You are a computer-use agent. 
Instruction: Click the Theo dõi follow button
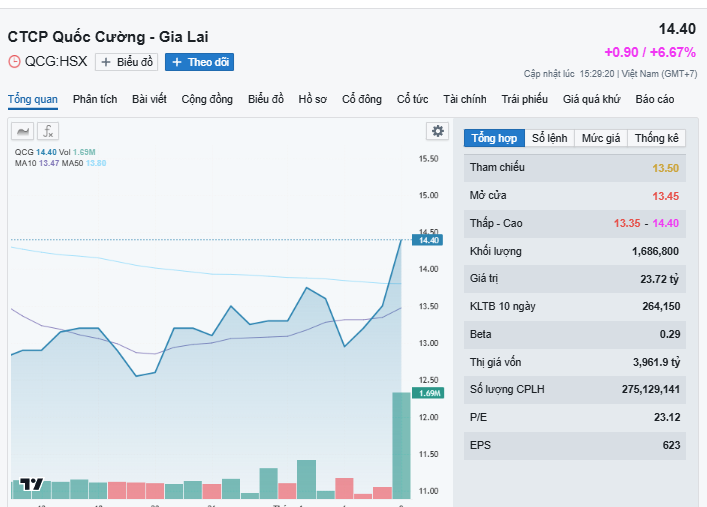[x=200, y=62]
